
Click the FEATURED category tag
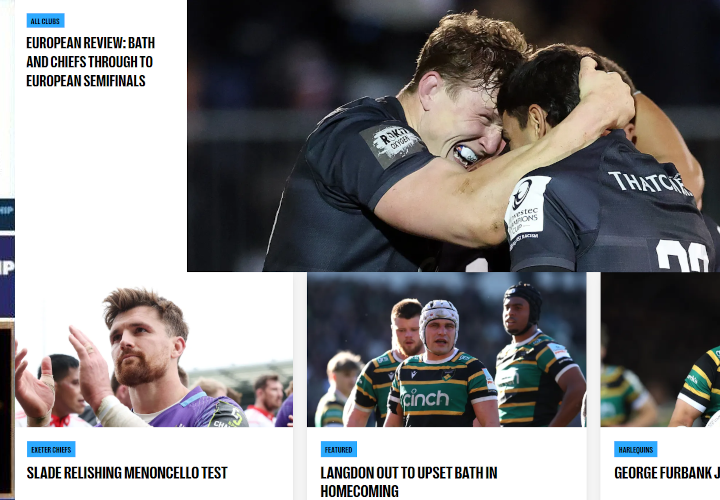click(x=338, y=449)
